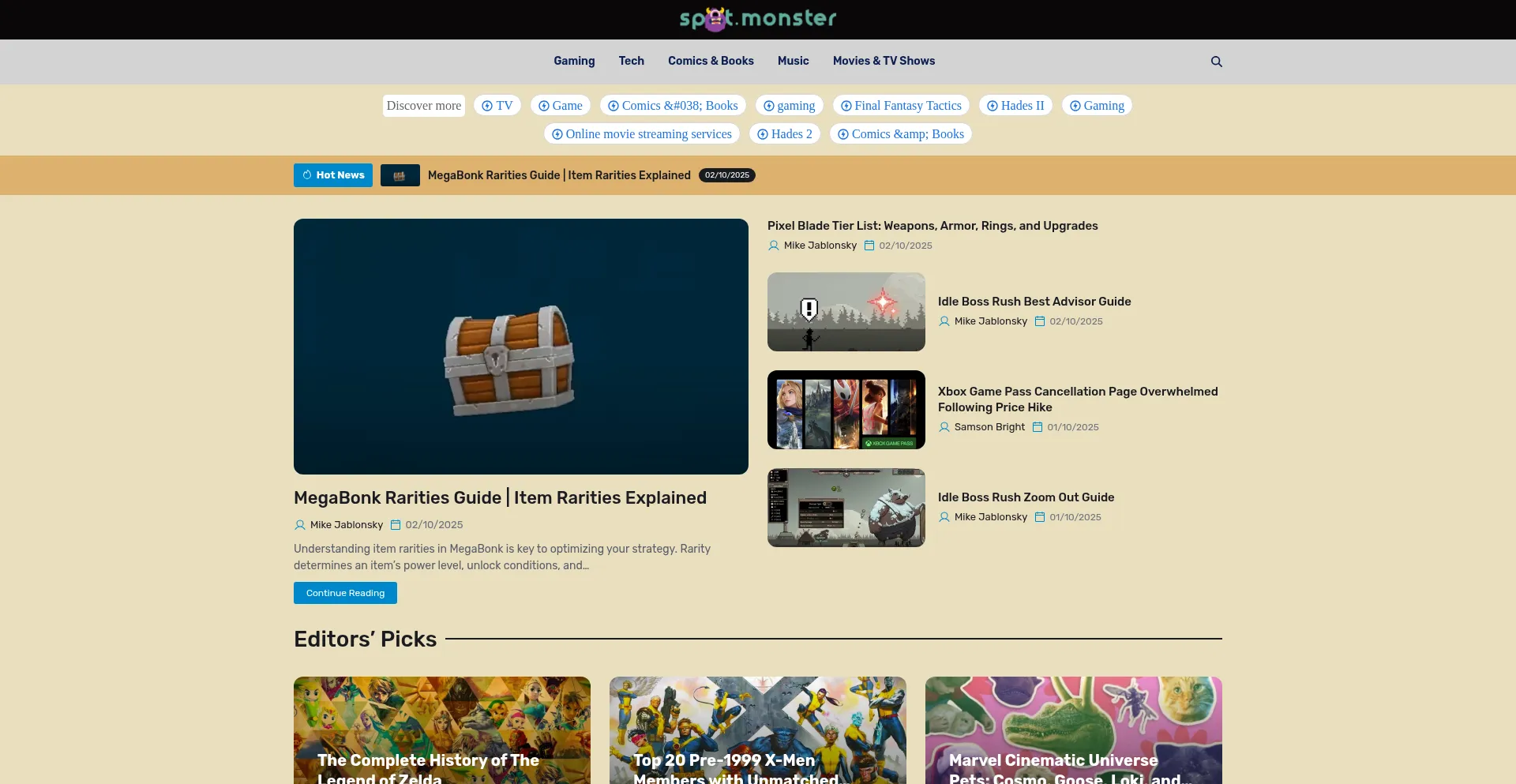Screen dimensions: 1516x784
Task: Click the large MegaBonk treasure chest image
Action: tap(520, 347)
